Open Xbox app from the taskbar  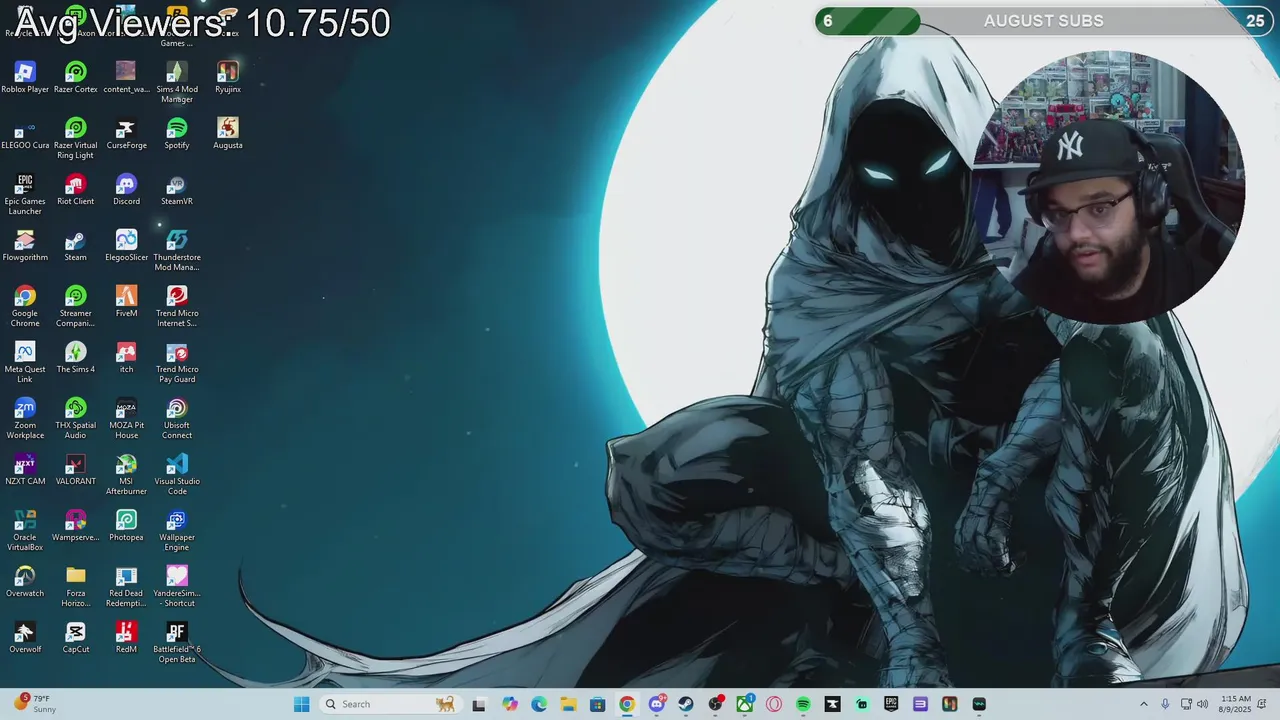click(x=745, y=704)
